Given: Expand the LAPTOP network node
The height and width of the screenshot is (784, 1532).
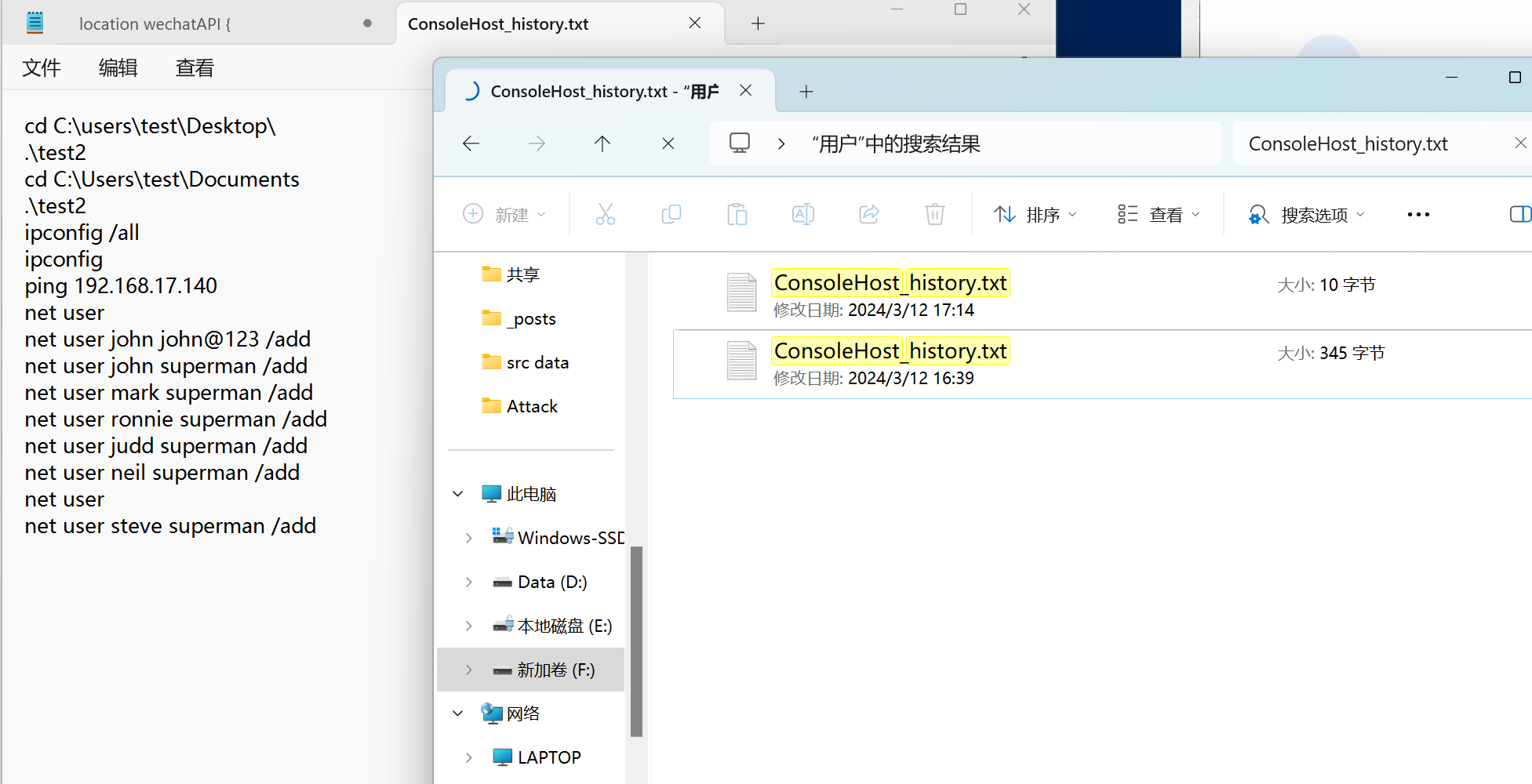Looking at the screenshot, I should point(468,757).
